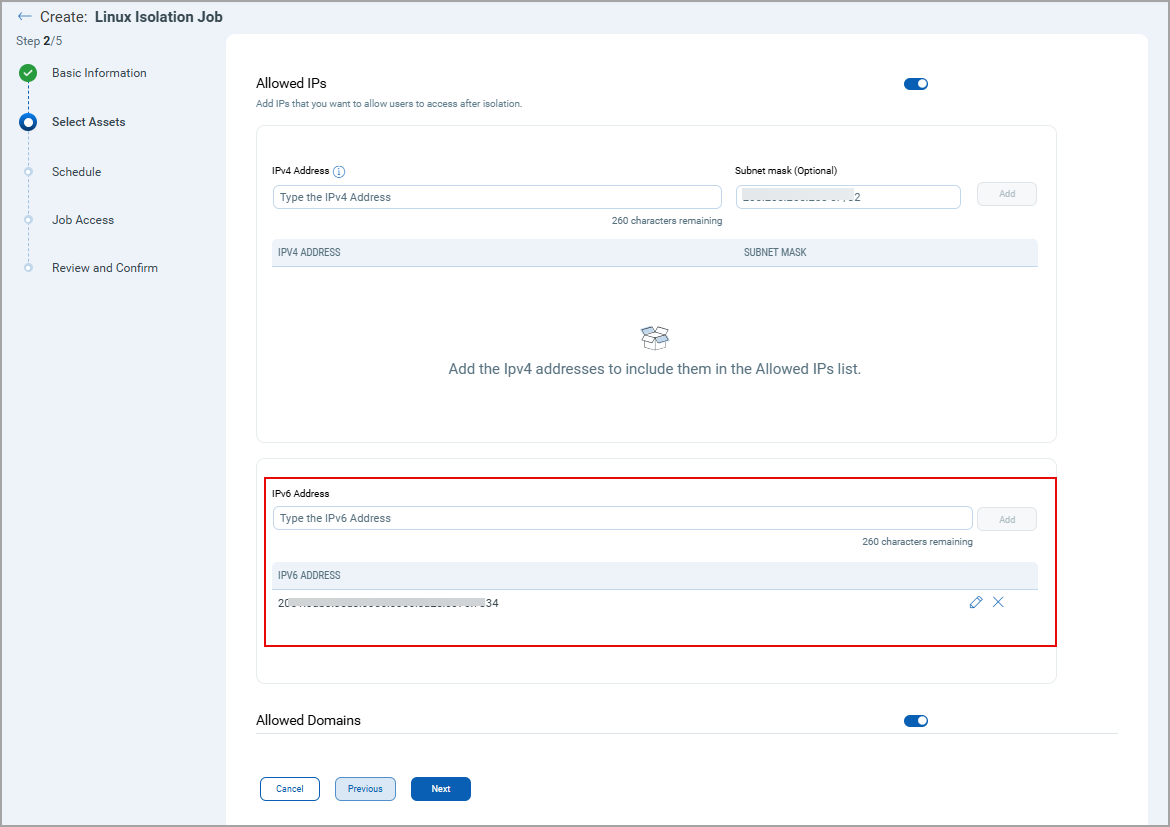Edit the listed IPv6 address with pencil icon

click(976, 602)
